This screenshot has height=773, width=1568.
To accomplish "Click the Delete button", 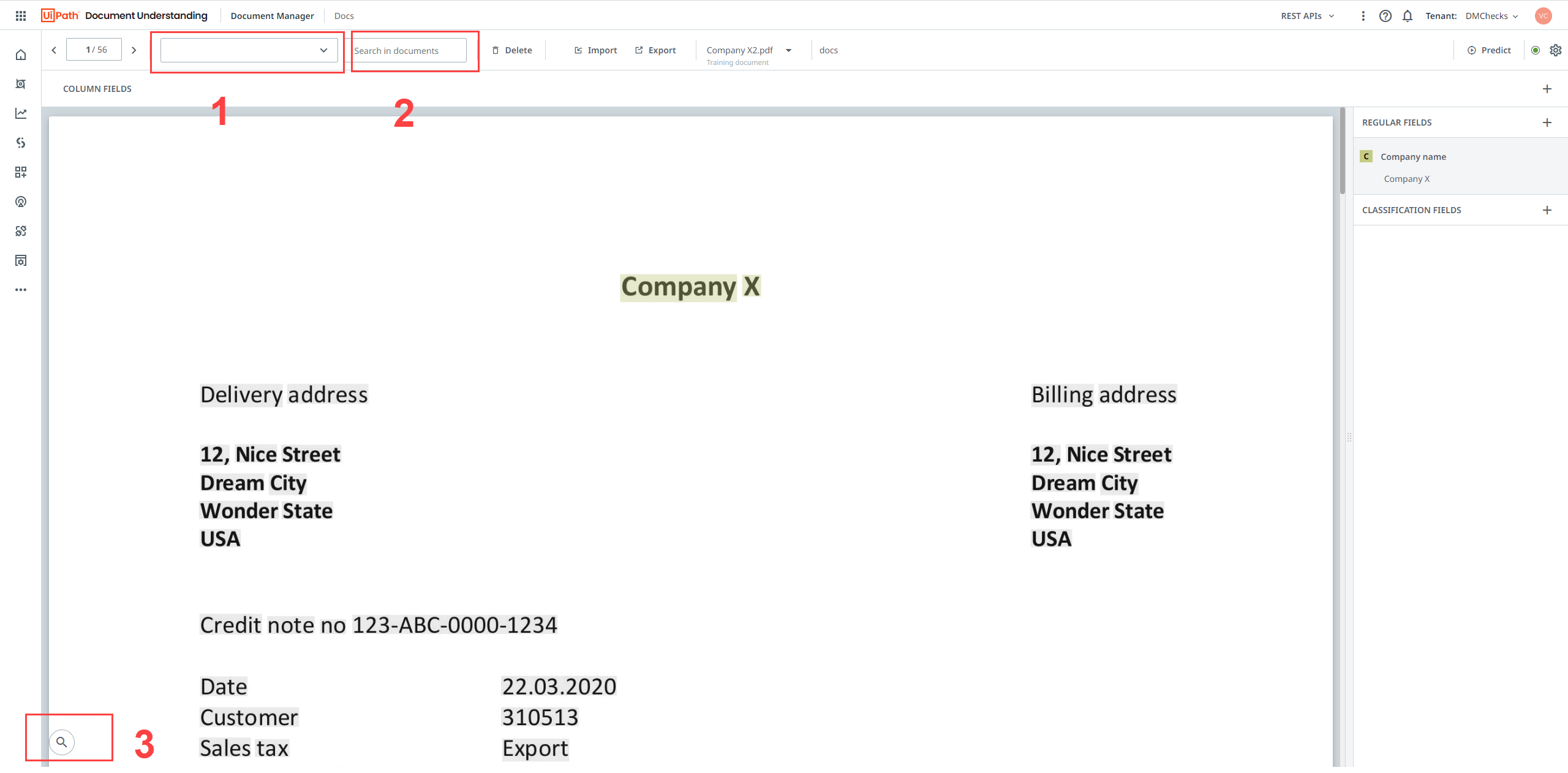I will (x=512, y=50).
